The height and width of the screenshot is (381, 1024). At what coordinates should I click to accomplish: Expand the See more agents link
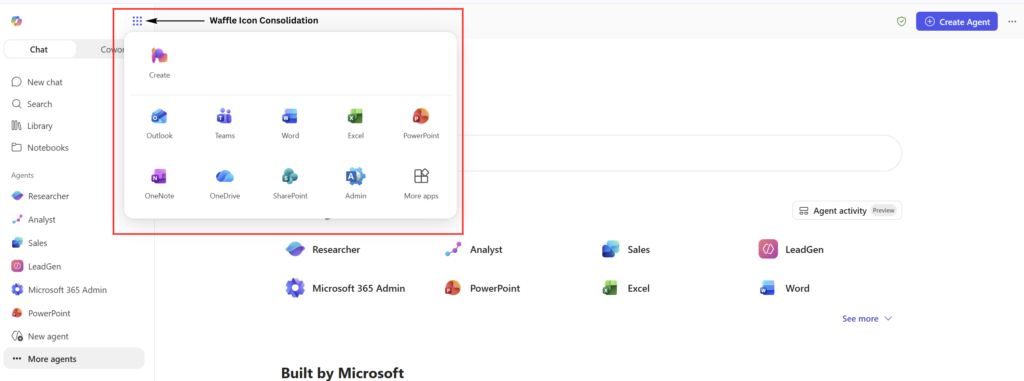pyautogui.click(x=867, y=319)
